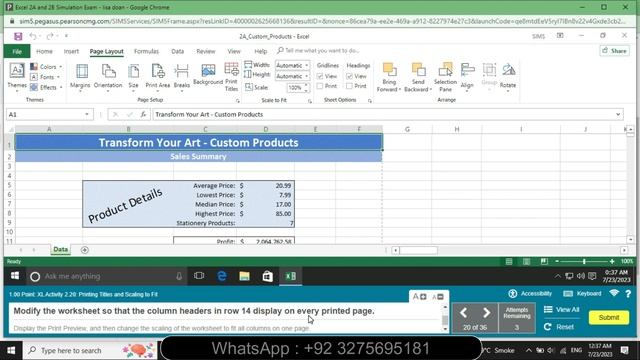Image resolution: width=640 pixels, height=360 pixels.
Task: Open the File tab
Action: [x=17, y=51]
